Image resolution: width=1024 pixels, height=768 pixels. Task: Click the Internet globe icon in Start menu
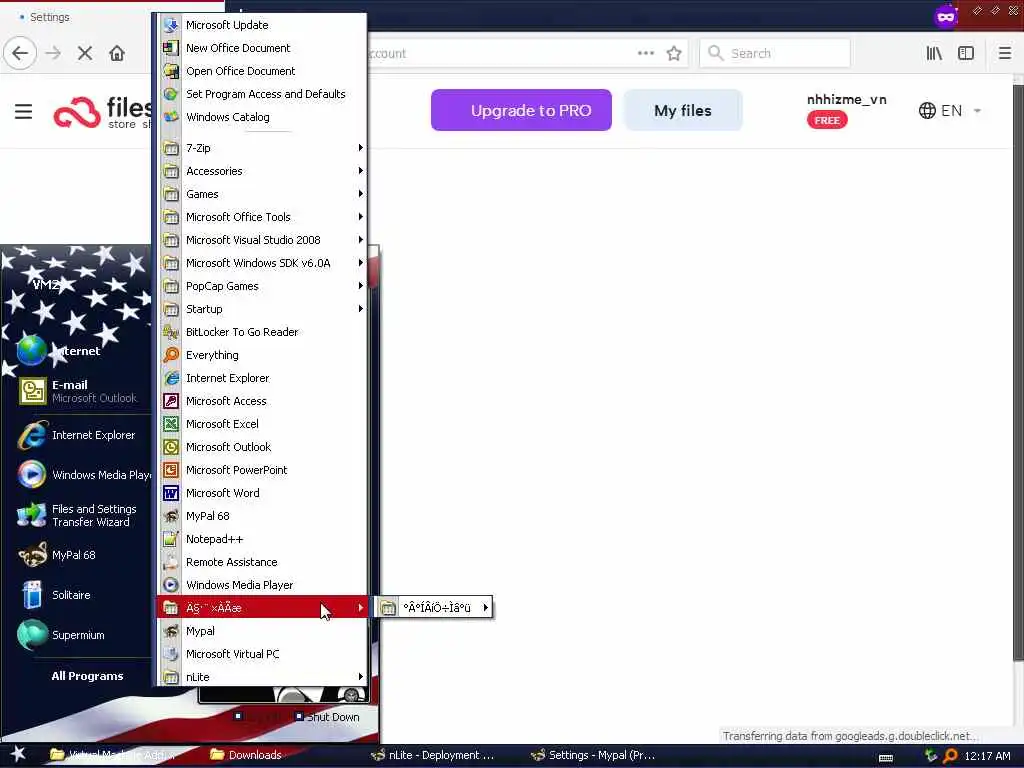point(31,351)
